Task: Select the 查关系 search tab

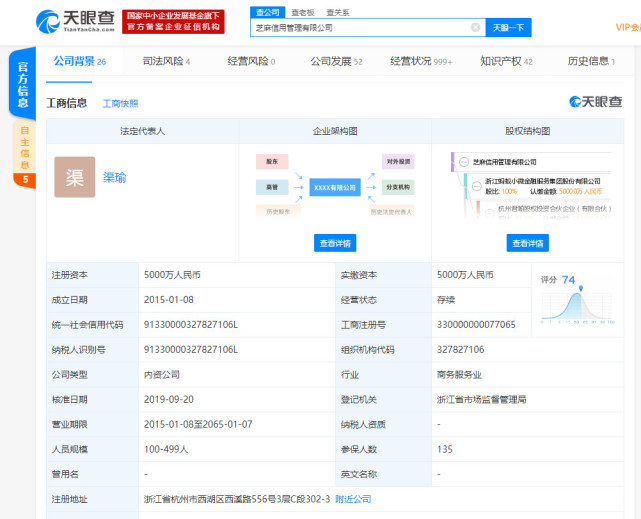Action: [338, 13]
